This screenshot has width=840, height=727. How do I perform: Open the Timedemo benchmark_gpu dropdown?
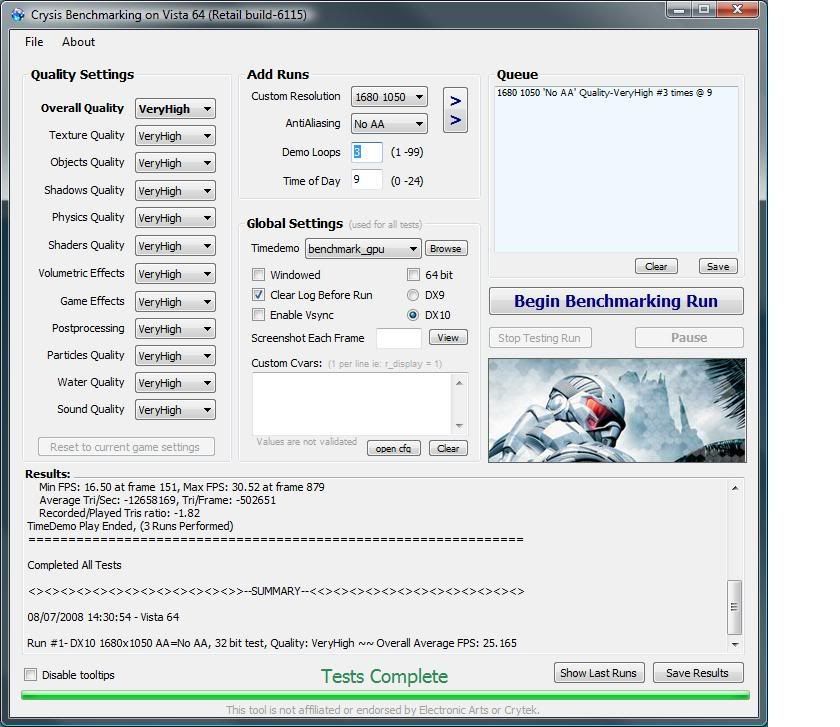pos(363,249)
